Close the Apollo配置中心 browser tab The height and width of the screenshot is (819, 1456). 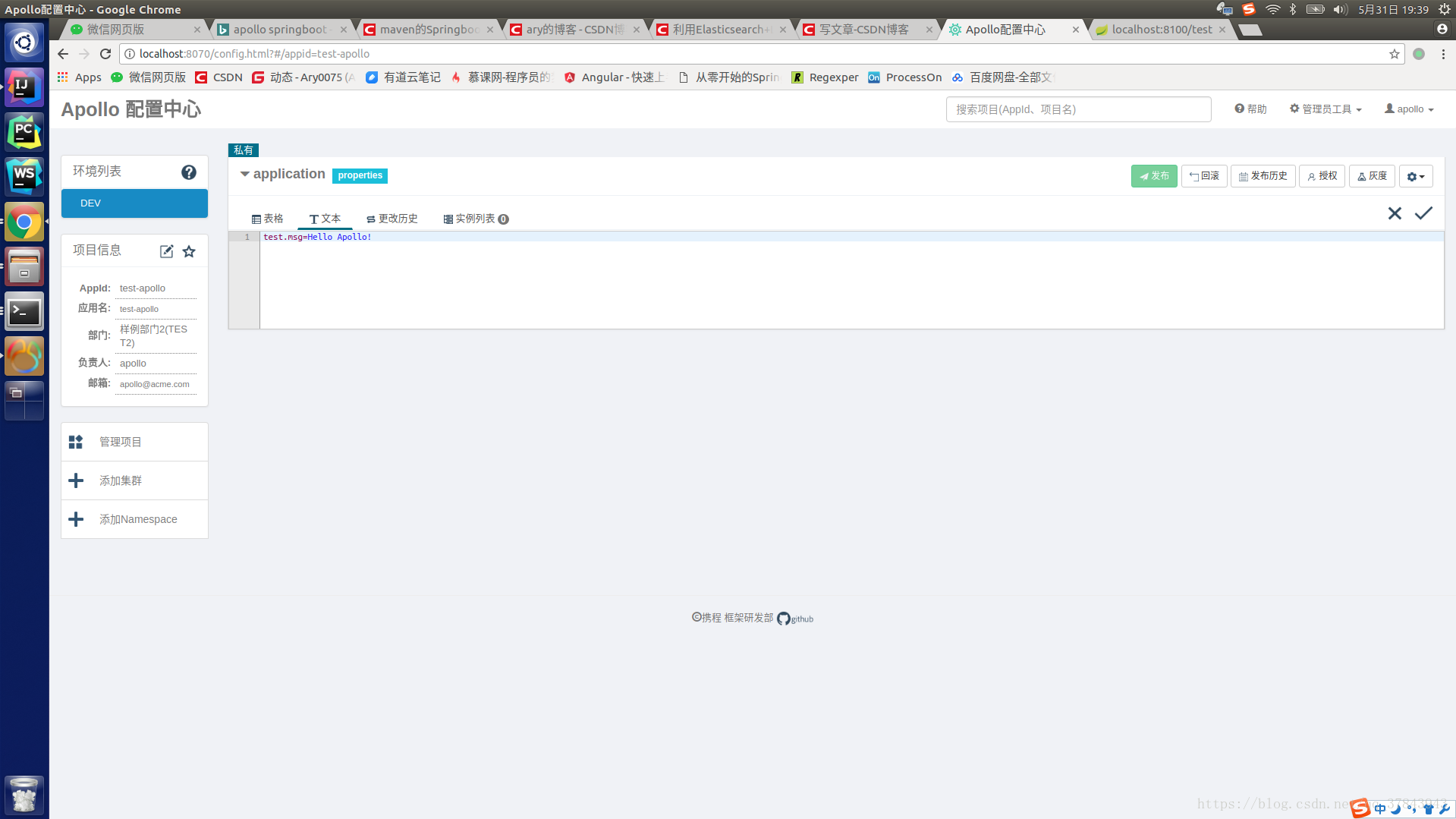[1075, 30]
